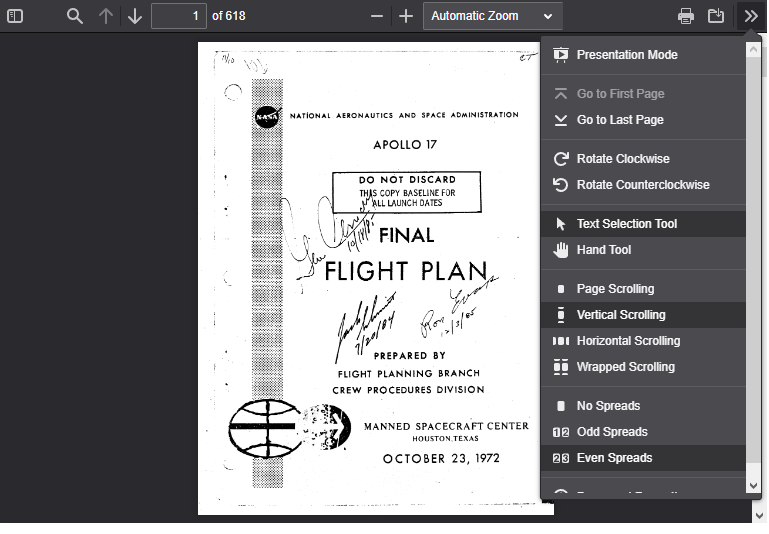Click the Even Spreads icon

[561, 458]
